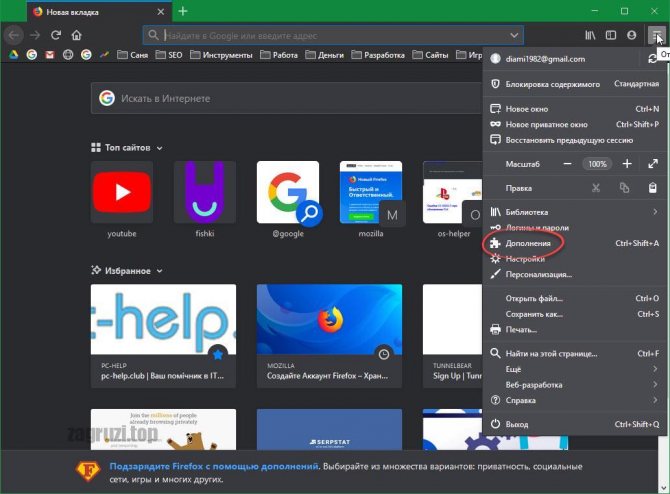
Task: Open the Создайте Аккаунт Firefox card
Action: tap(329, 336)
